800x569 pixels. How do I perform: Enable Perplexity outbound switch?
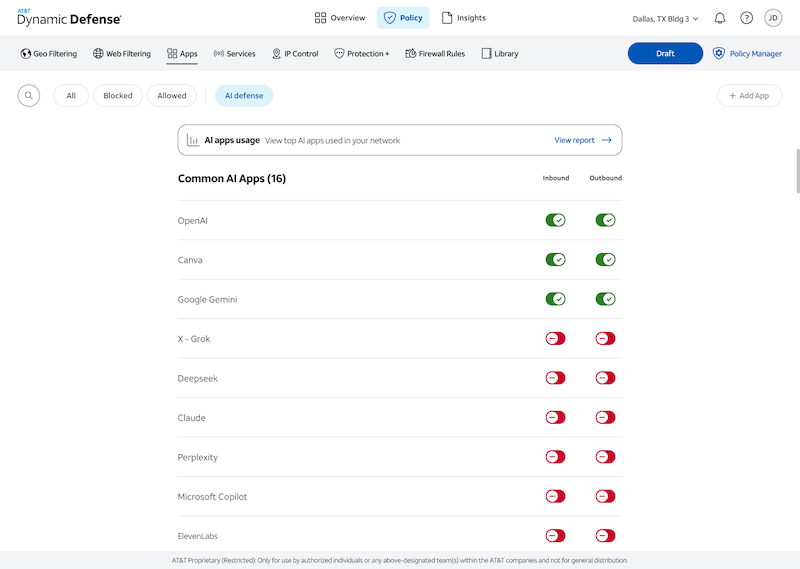tap(606, 457)
